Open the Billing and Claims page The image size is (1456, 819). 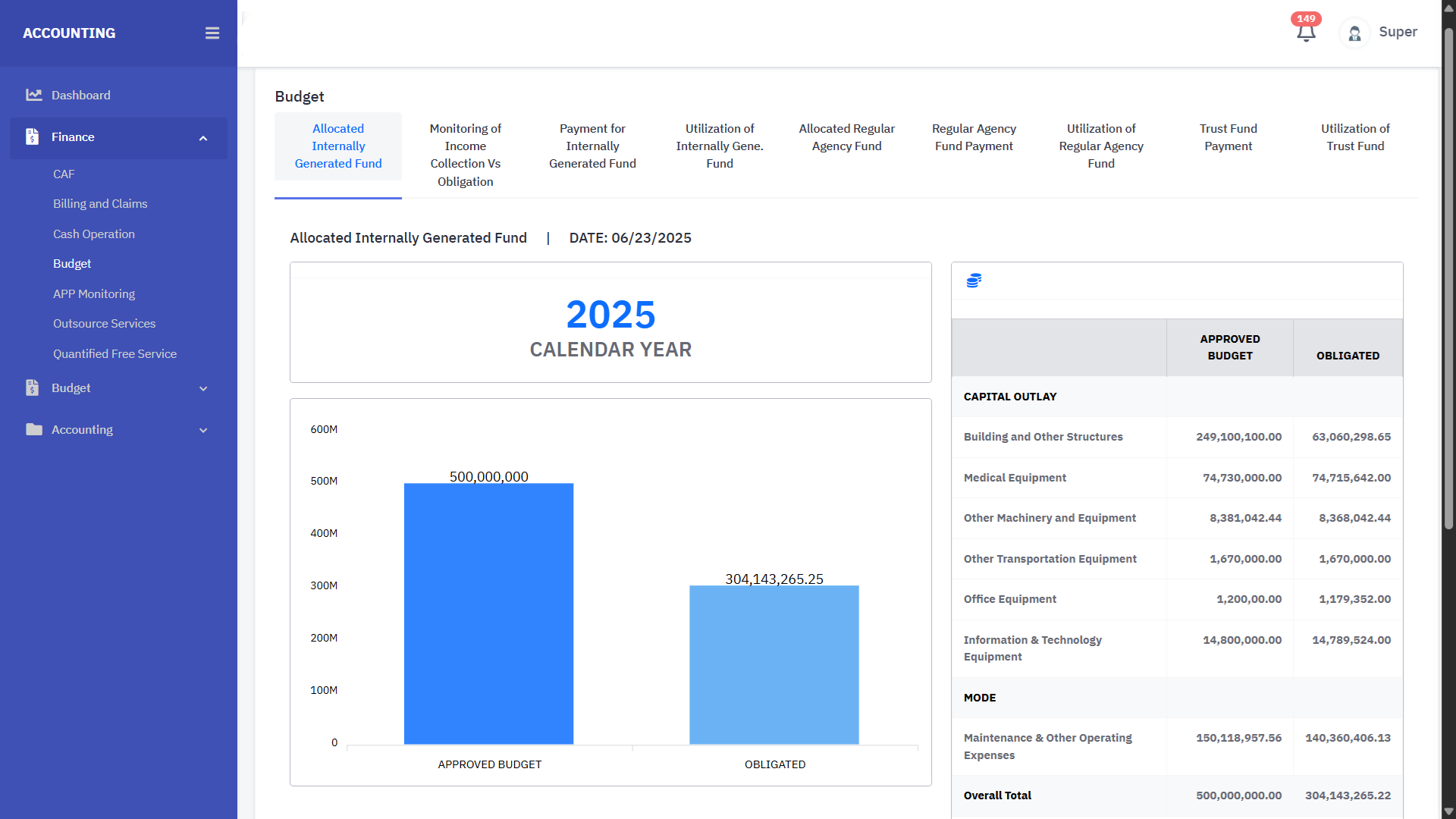pos(100,203)
